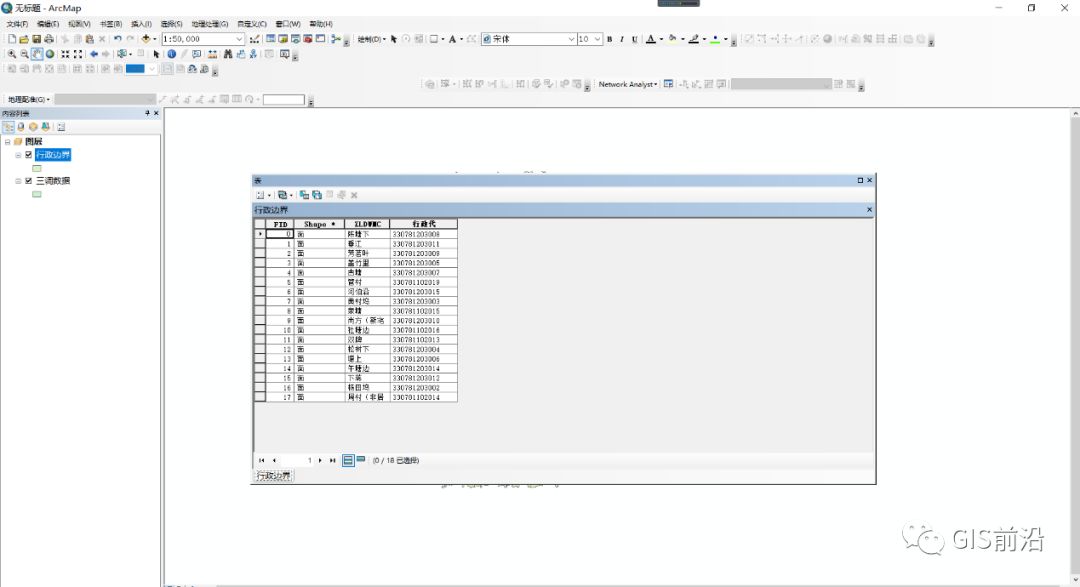Undo the last action icon
The image size is (1080, 587).
tap(118, 39)
